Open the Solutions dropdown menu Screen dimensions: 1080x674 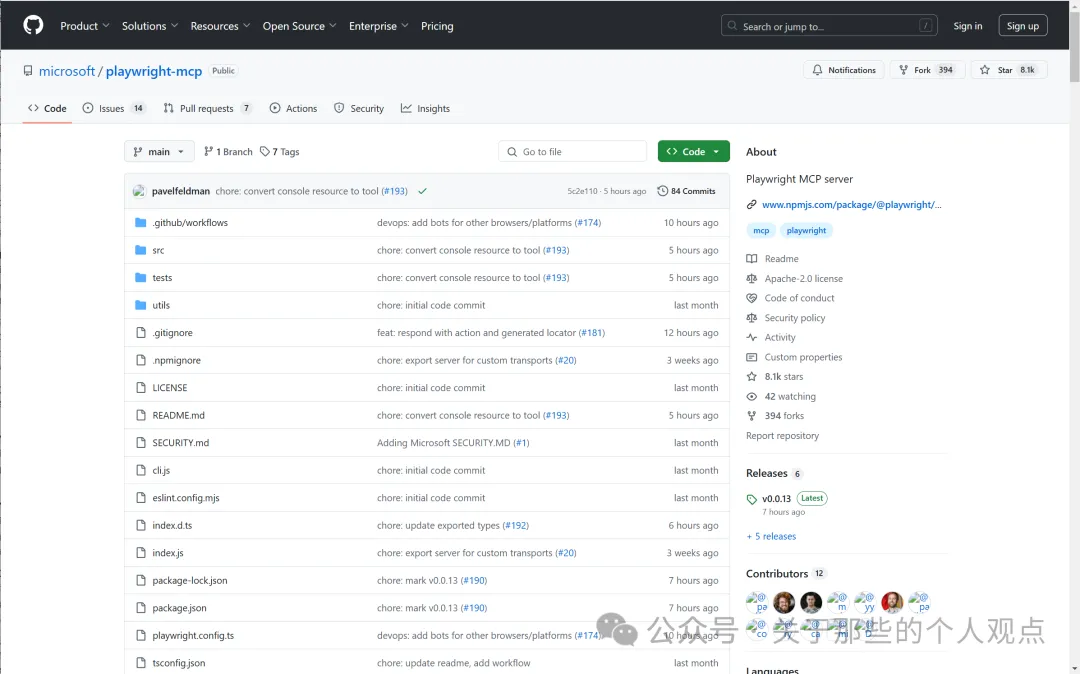[x=150, y=26]
